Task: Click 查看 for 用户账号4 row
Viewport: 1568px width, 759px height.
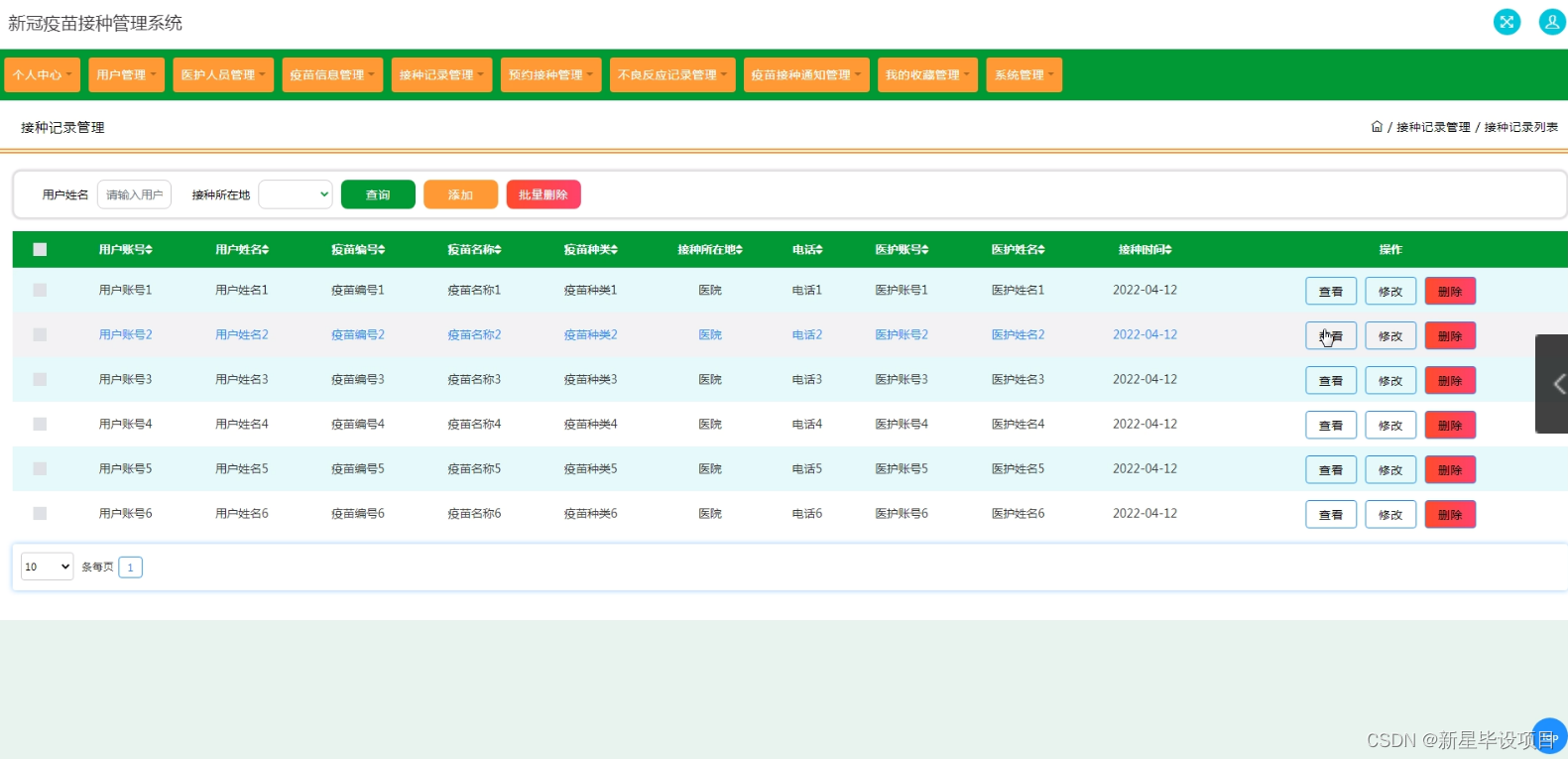Action: tap(1331, 425)
